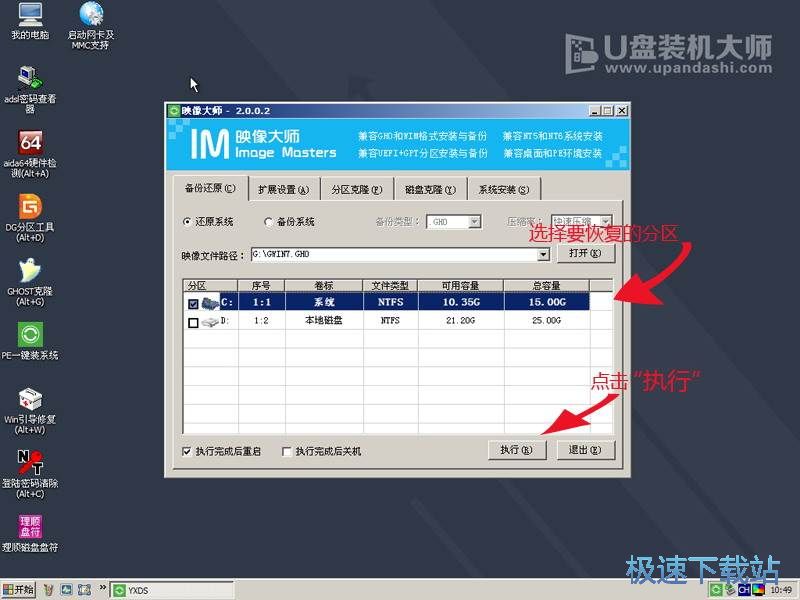Open 理顺磁盘盘符 desktop icon

(x=30, y=534)
